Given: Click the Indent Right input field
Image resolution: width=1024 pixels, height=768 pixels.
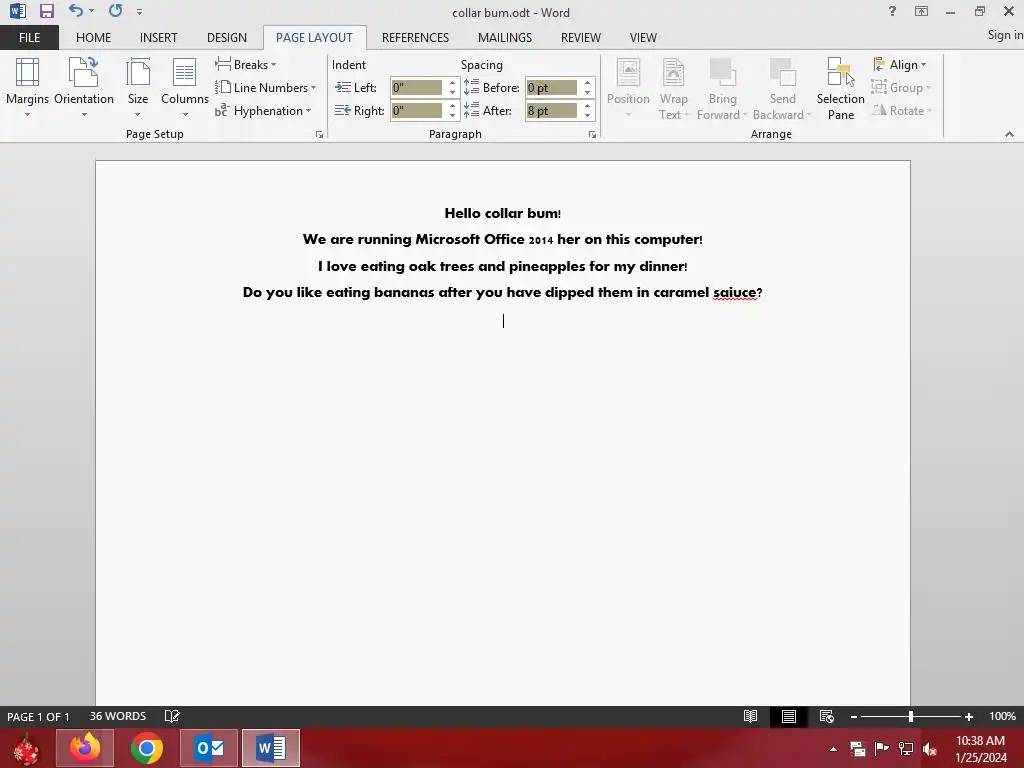Looking at the screenshot, I should [x=417, y=110].
